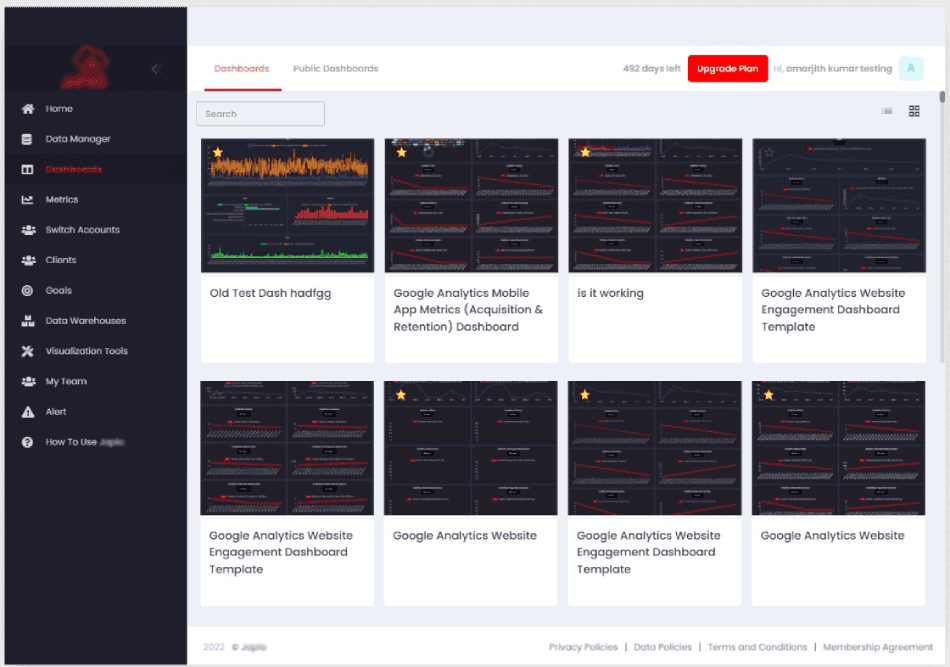Collapse the sidebar using the chevron arrow

click(x=155, y=69)
